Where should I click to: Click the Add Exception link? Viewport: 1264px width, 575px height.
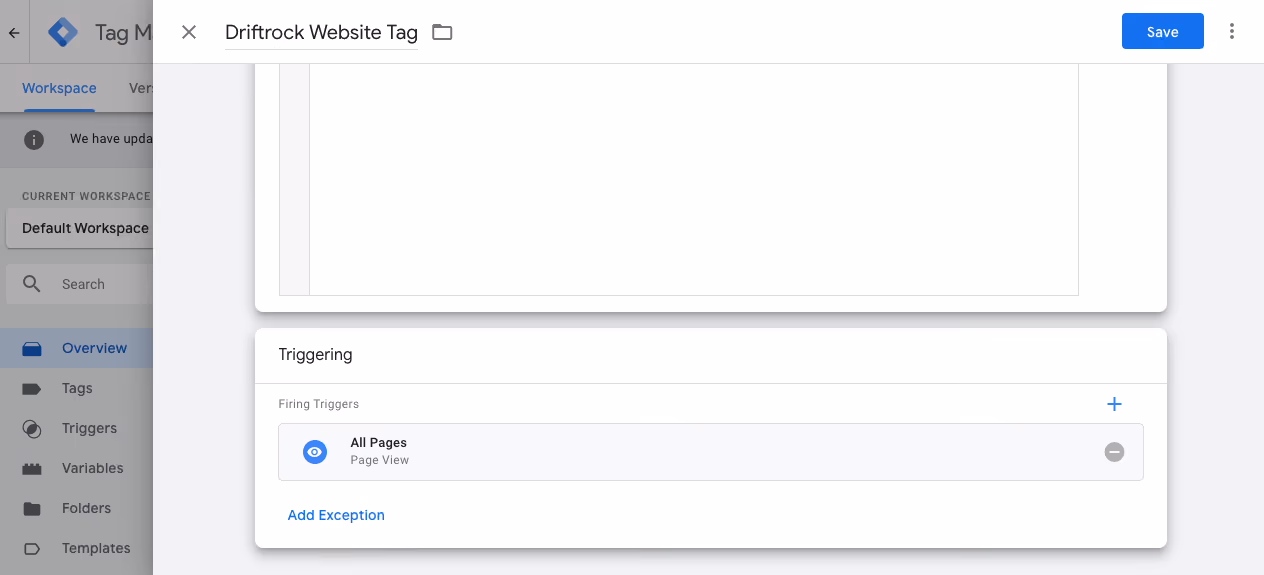(336, 515)
